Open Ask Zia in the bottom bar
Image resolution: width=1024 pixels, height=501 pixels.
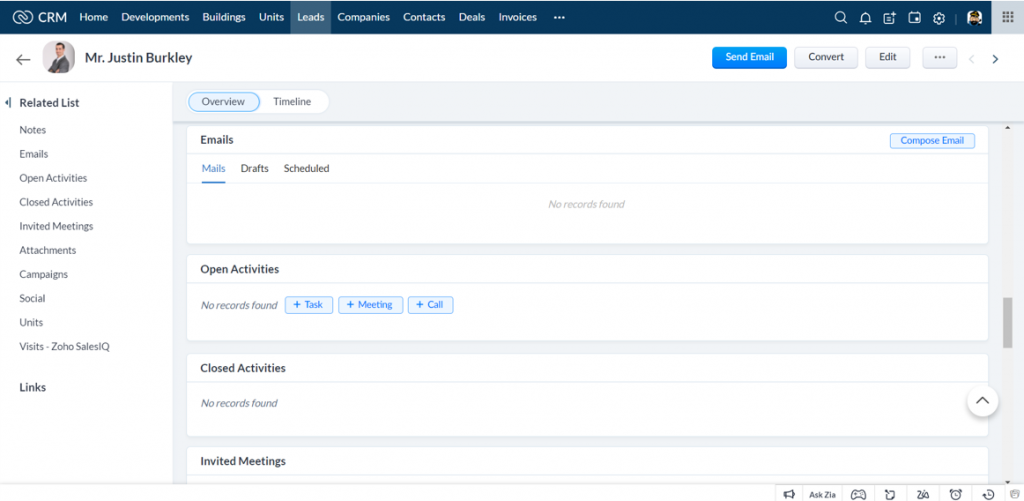point(822,494)
